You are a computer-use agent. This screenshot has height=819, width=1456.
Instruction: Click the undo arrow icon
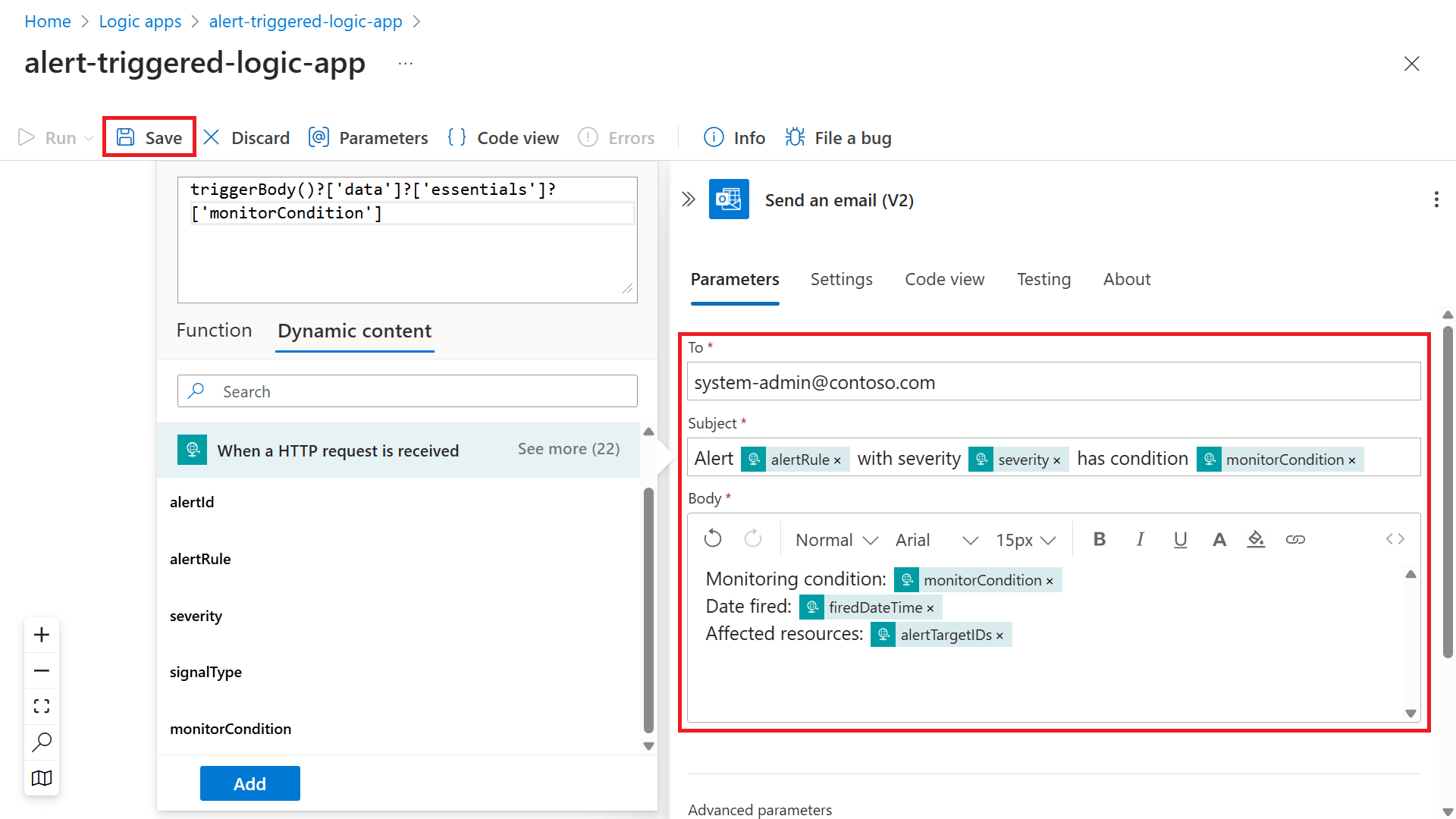pos(713,538)
